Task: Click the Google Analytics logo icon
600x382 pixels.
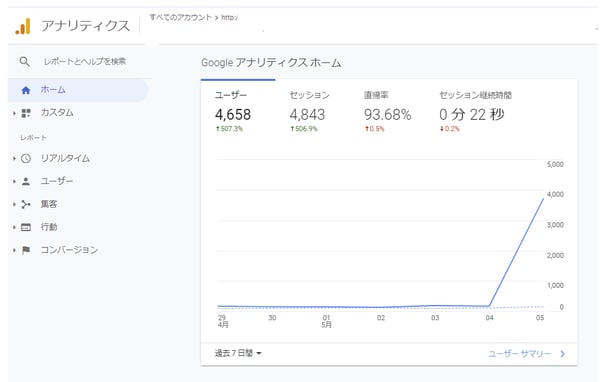Action: (23, 26)
